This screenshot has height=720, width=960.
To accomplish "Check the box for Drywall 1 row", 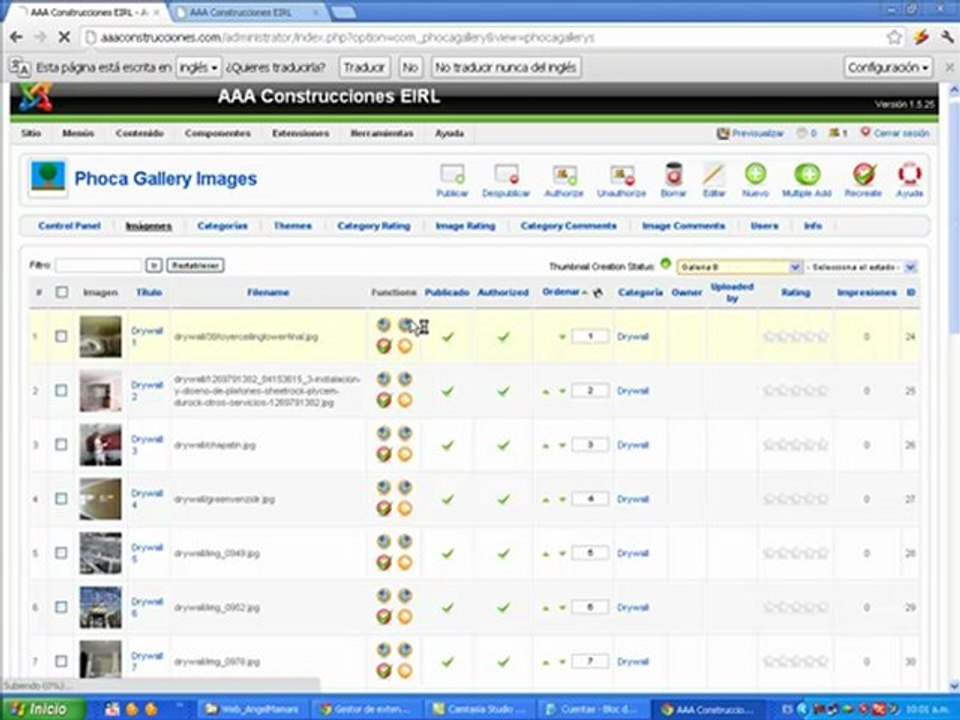I will (61, 337).
